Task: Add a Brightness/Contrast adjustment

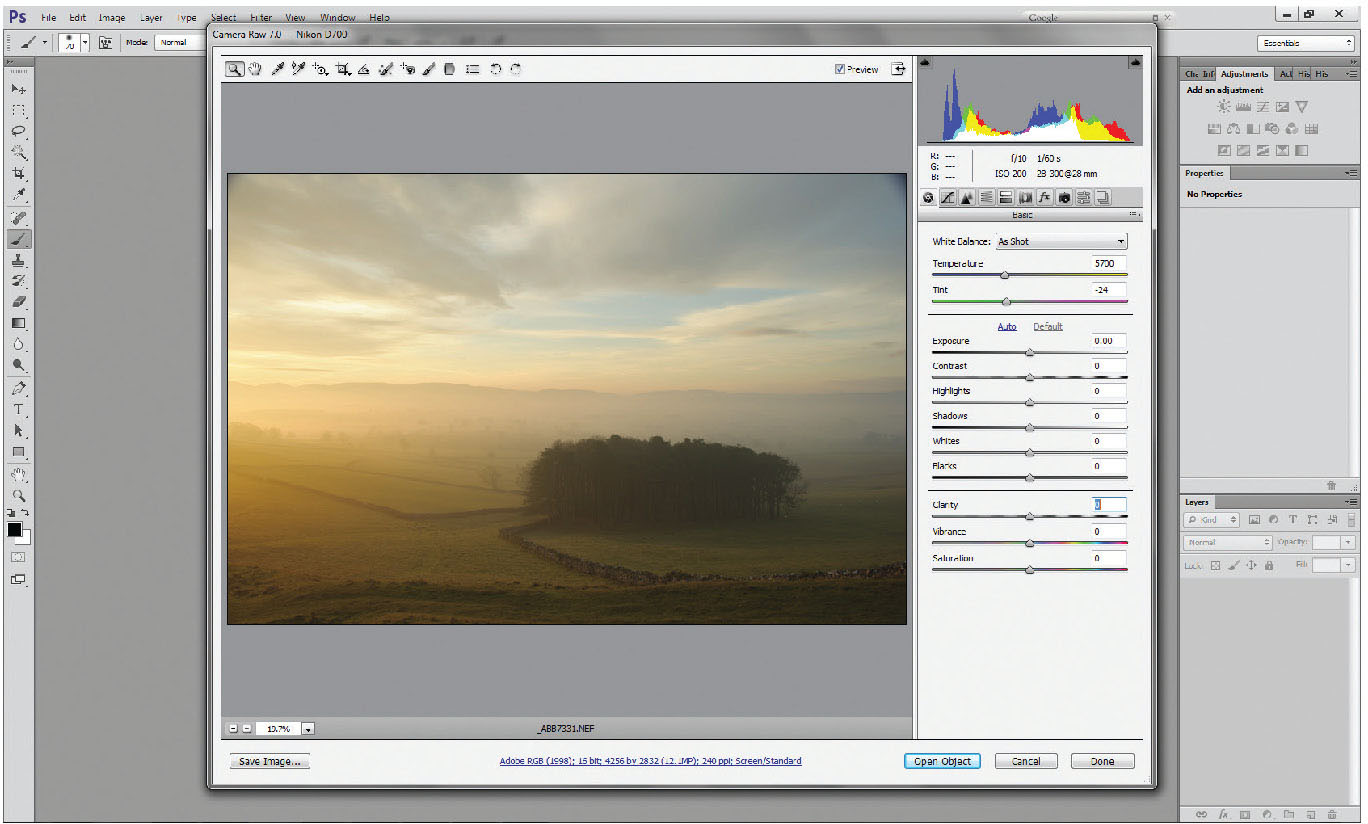Action: [x=1224, y=107]
